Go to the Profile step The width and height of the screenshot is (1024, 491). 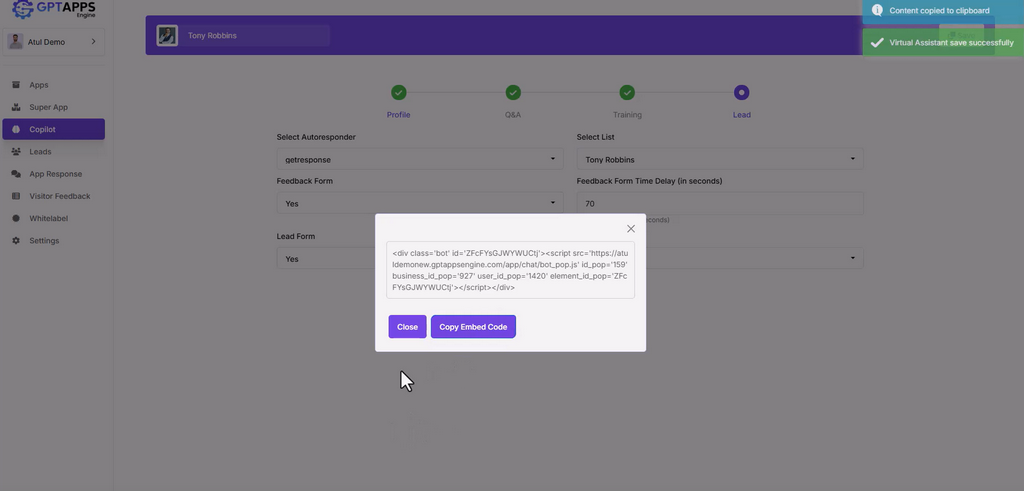(398, 93)
